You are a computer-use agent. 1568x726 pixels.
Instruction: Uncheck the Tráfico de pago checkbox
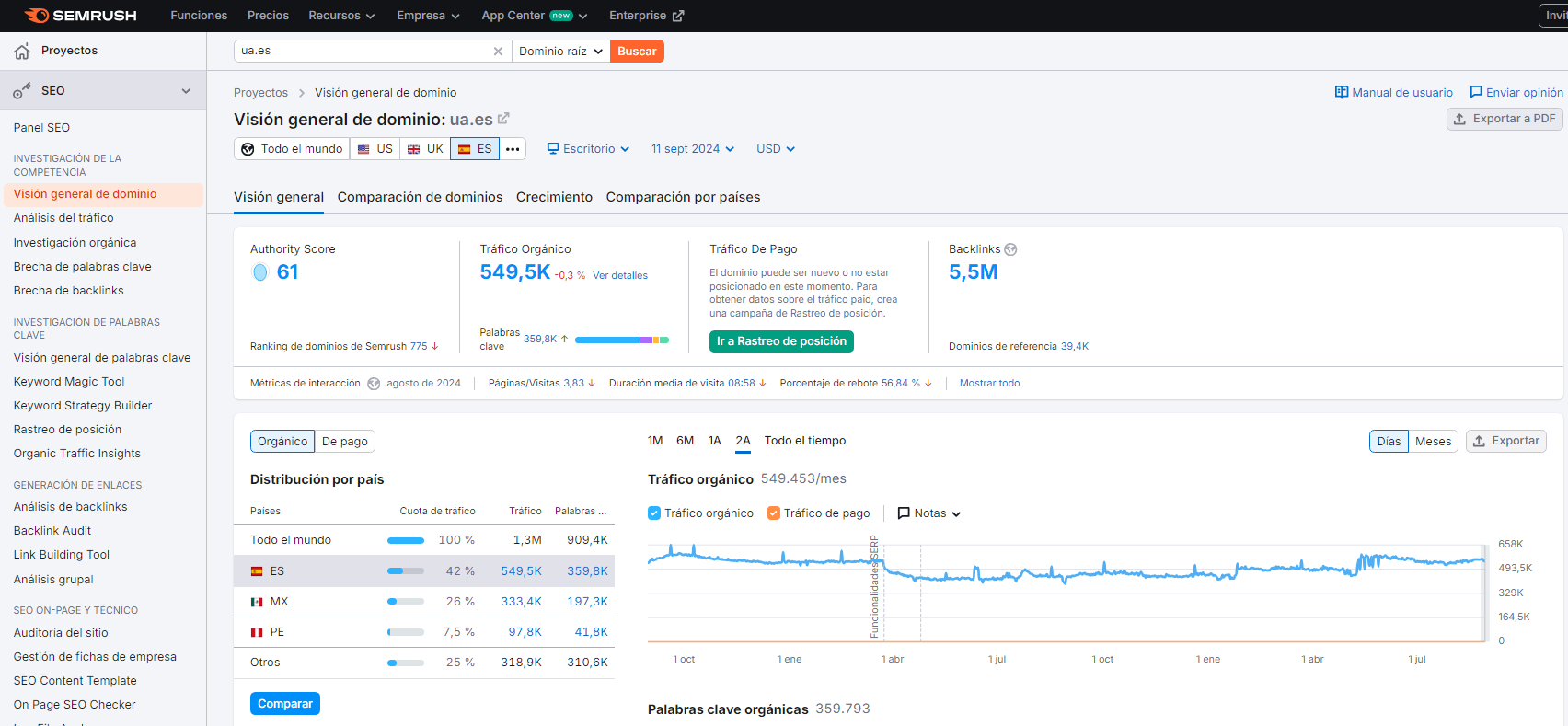[774, 513]
